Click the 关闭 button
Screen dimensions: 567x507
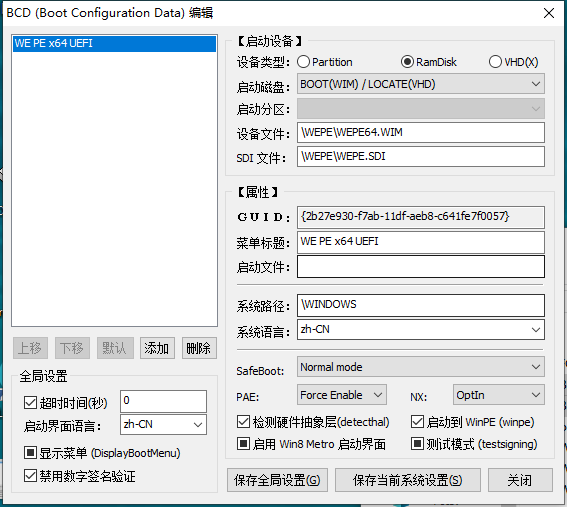[x=520, y=480]
